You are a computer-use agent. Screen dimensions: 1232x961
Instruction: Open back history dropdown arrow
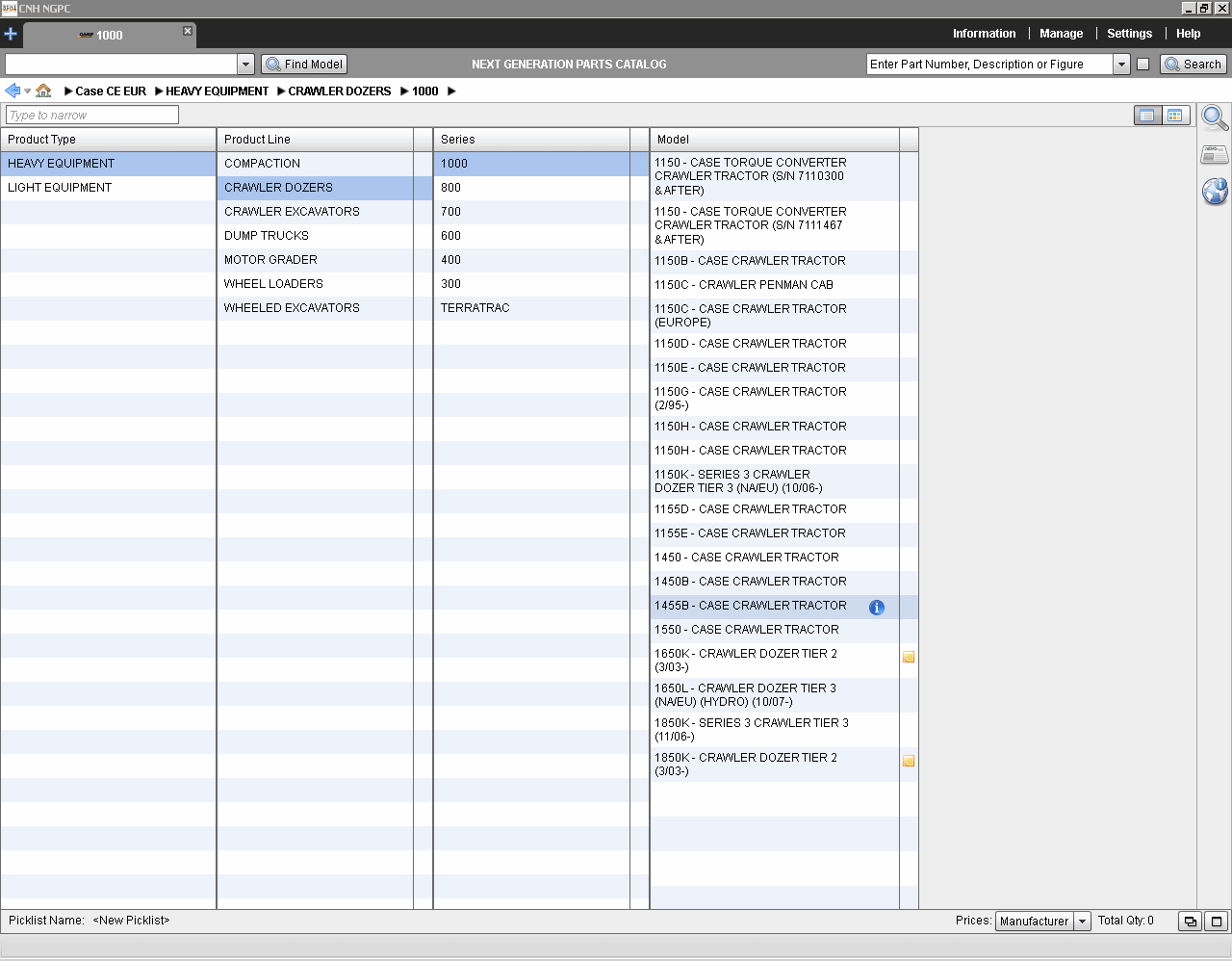point(28,91)
